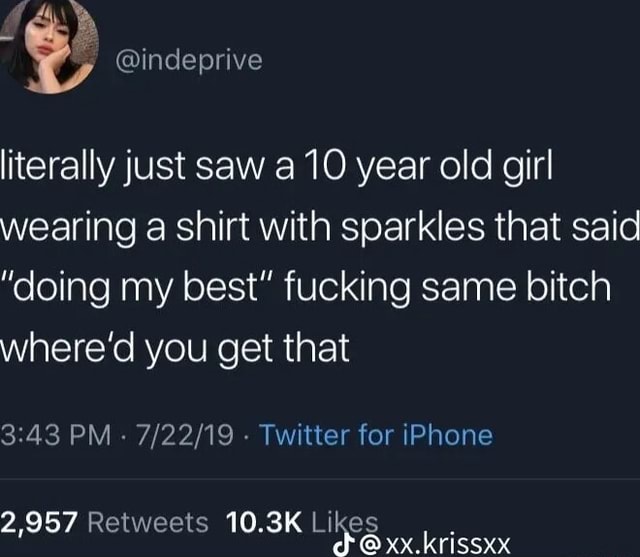Open the Likes list label
Screen dimensions: 640x557
click(x=345, y=523)
